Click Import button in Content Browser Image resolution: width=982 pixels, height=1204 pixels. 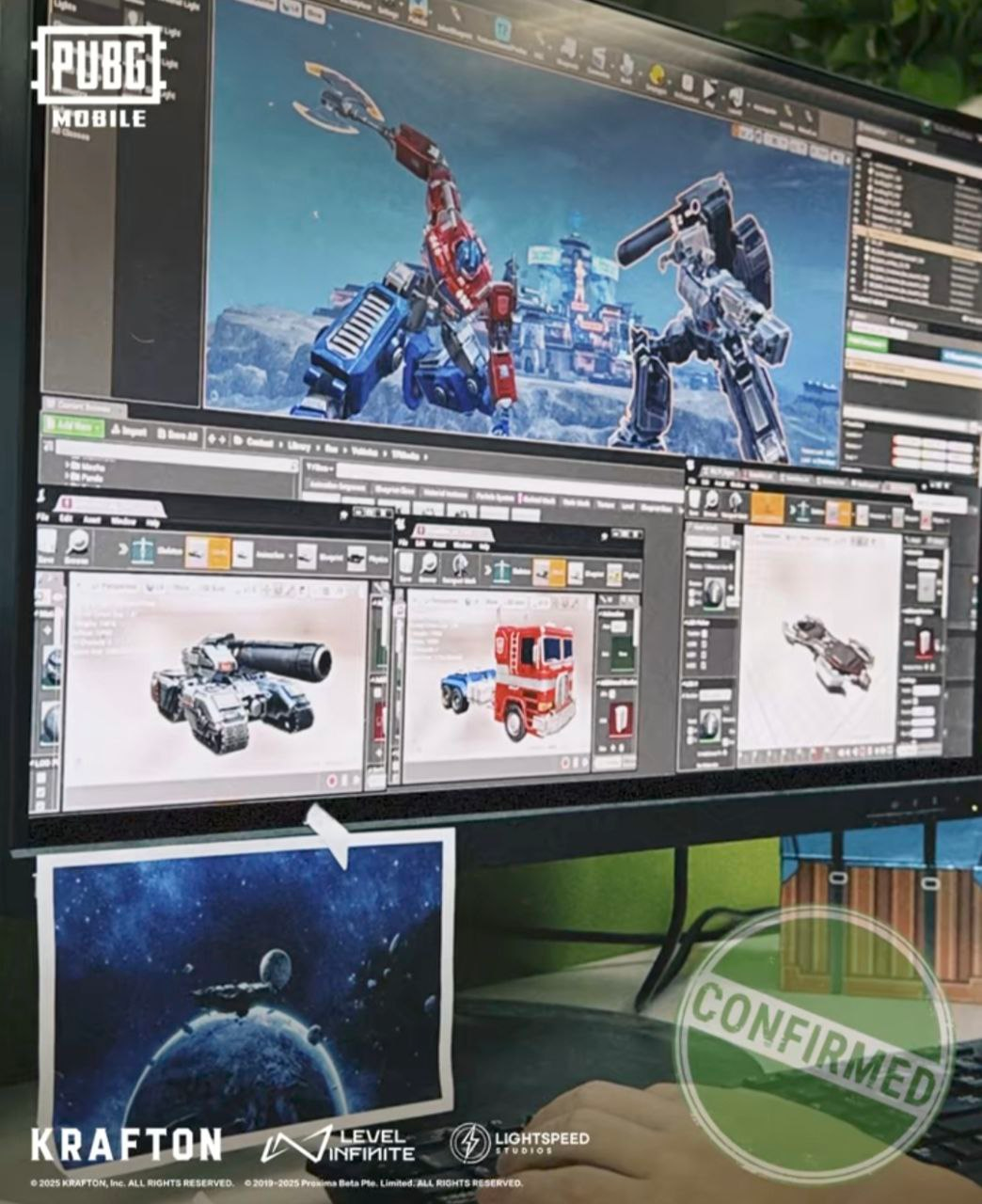128,431
